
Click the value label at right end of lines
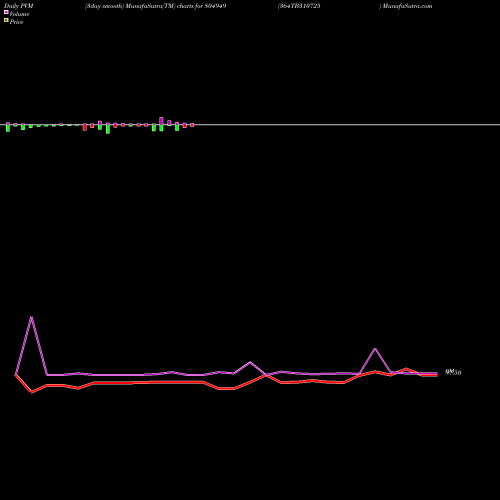[x=453, y=372]
